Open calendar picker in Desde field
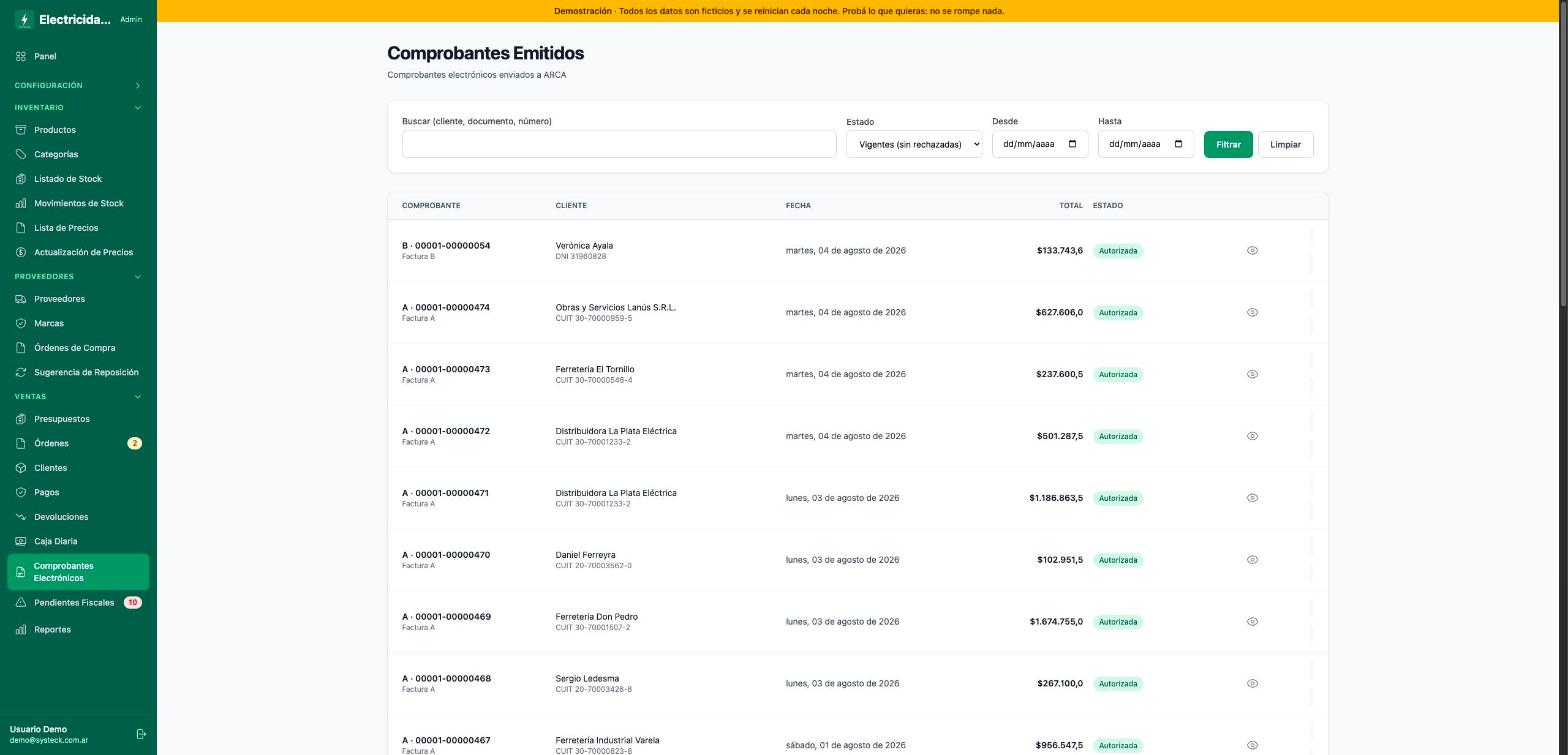Image resolution: width=1568 pixels, height=755 pixels. (x=1073, y=144)
